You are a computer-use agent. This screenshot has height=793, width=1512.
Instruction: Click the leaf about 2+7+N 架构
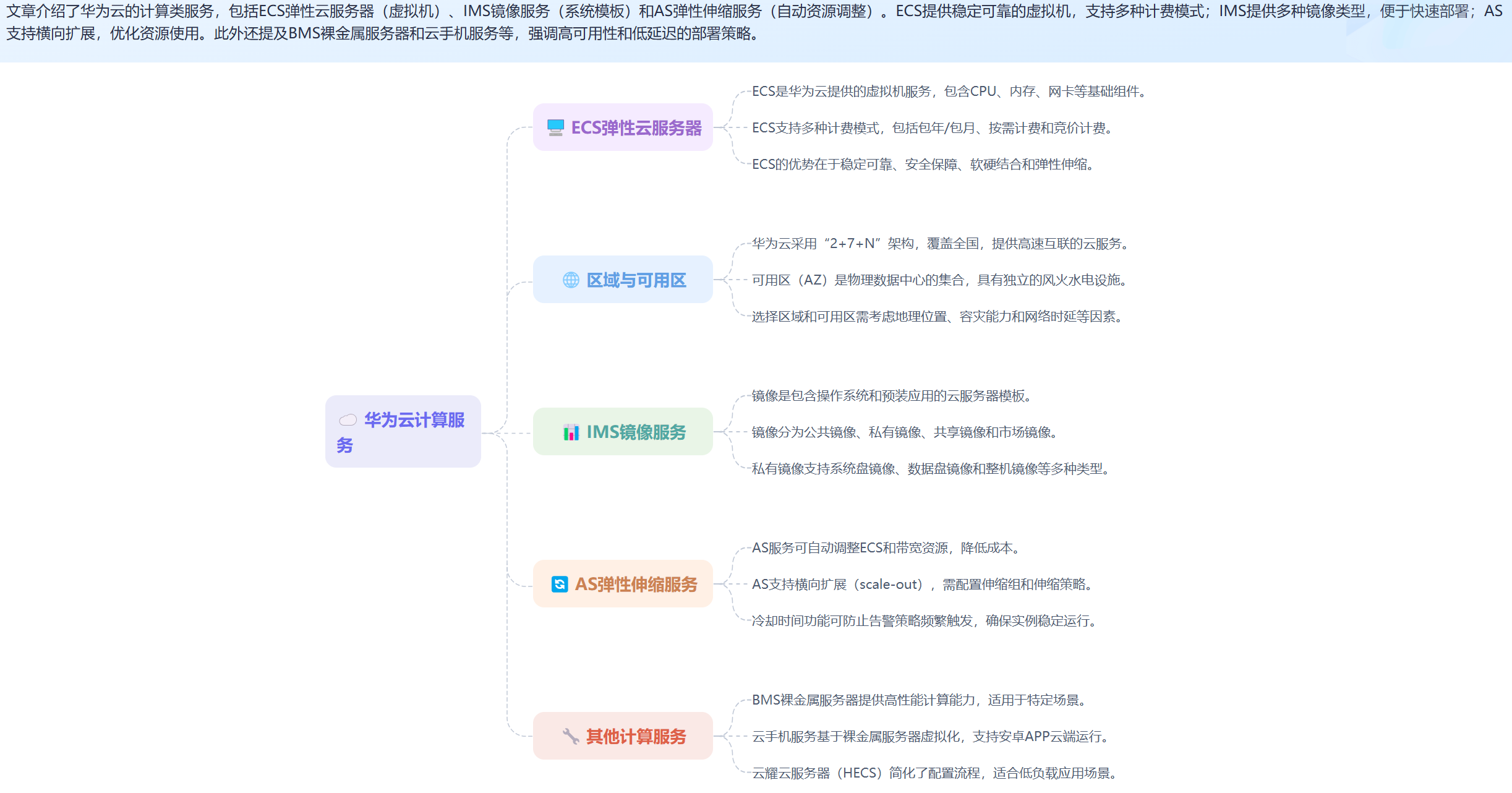[940, 244]
